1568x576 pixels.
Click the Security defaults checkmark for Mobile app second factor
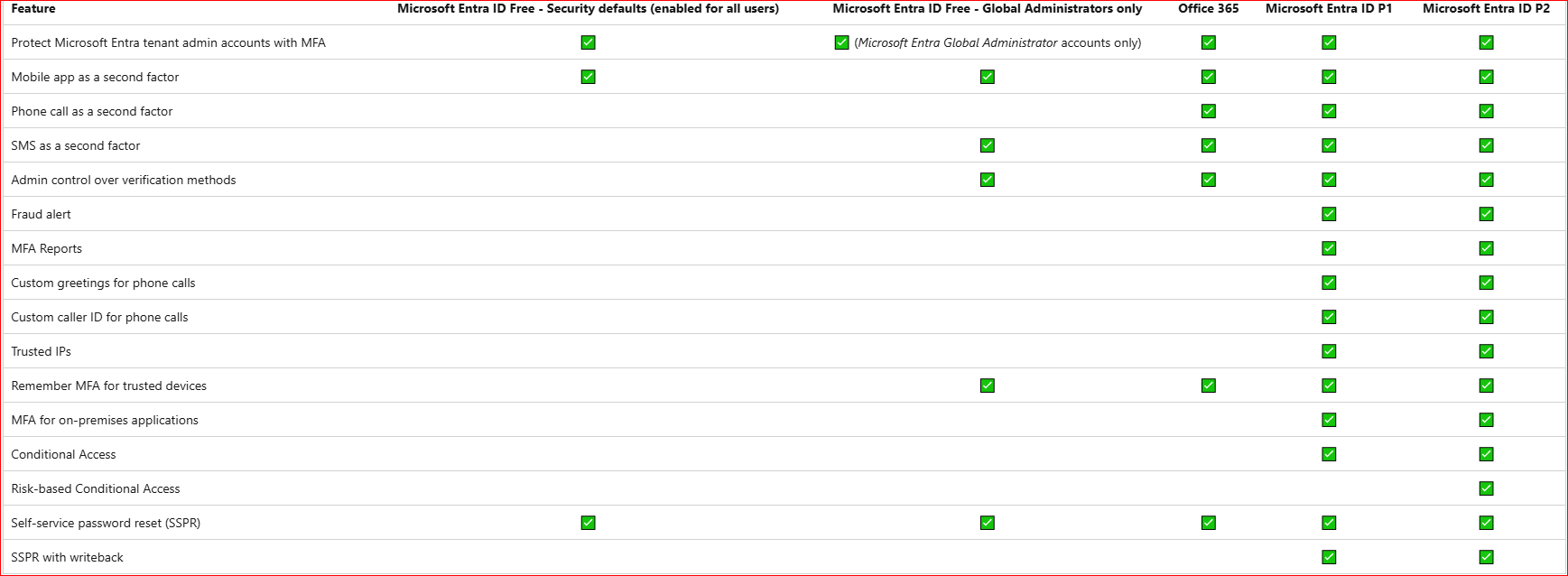coord(589,77)
